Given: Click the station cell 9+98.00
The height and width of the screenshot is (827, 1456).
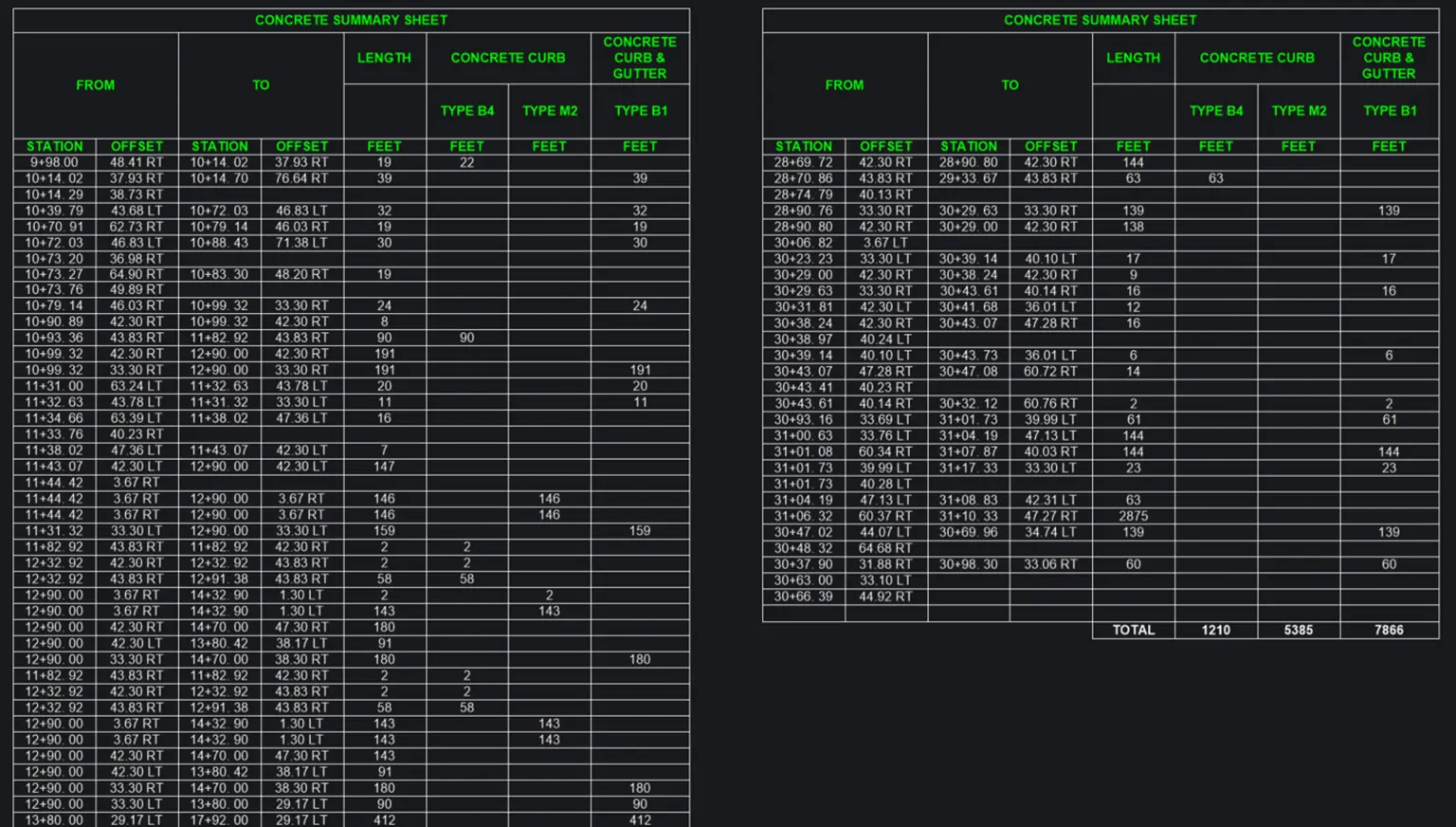Looking at the screenshot, I should 54,162.
